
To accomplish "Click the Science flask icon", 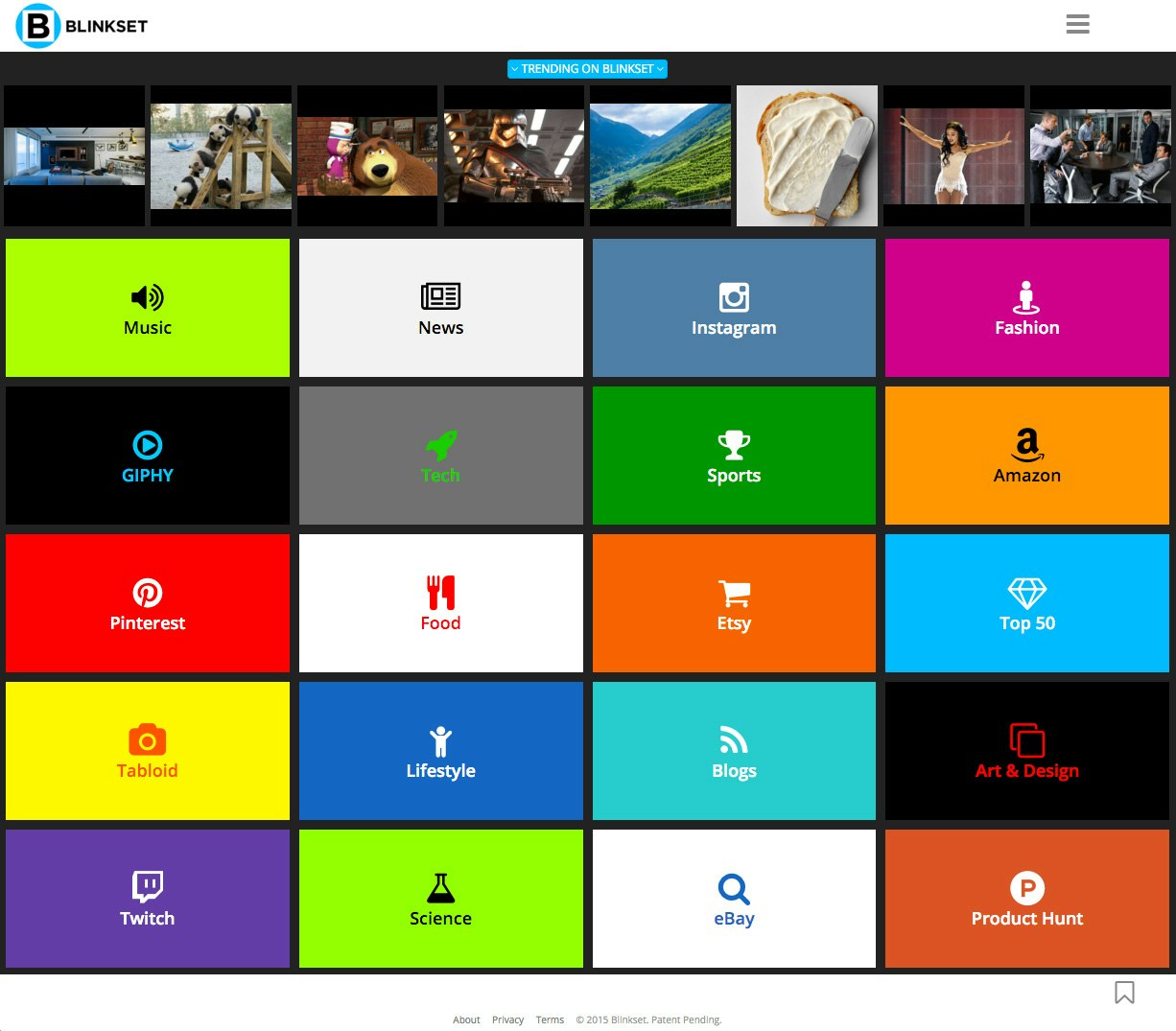I will [441, 888].
